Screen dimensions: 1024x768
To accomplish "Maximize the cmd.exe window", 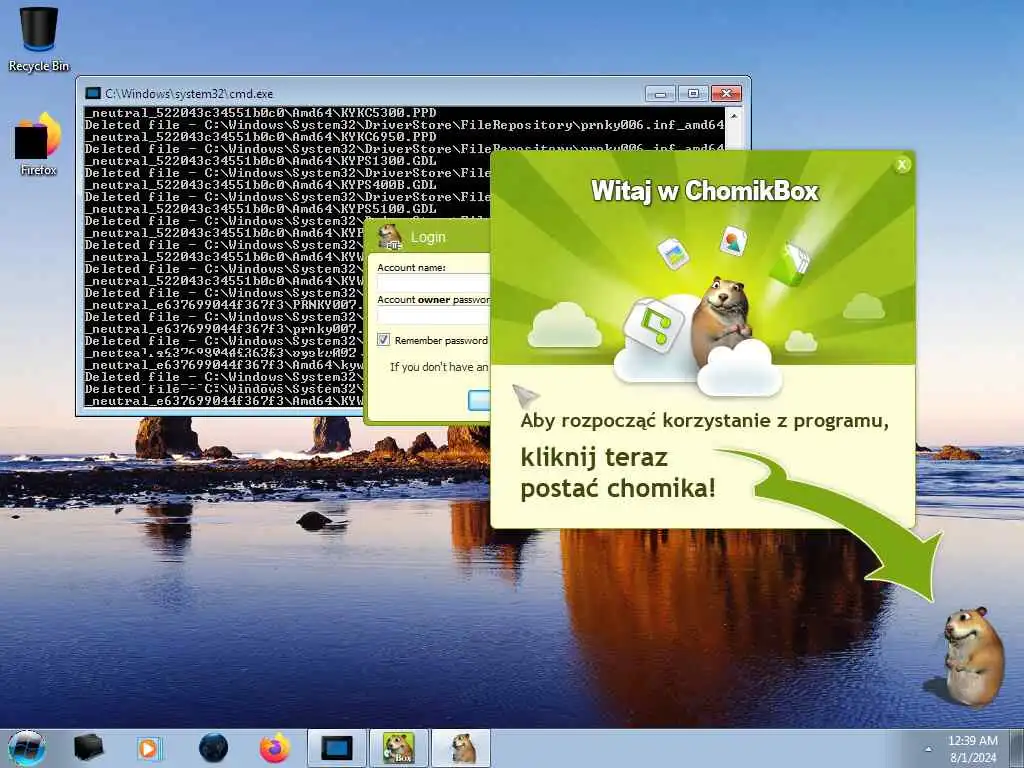I will 693,93.
